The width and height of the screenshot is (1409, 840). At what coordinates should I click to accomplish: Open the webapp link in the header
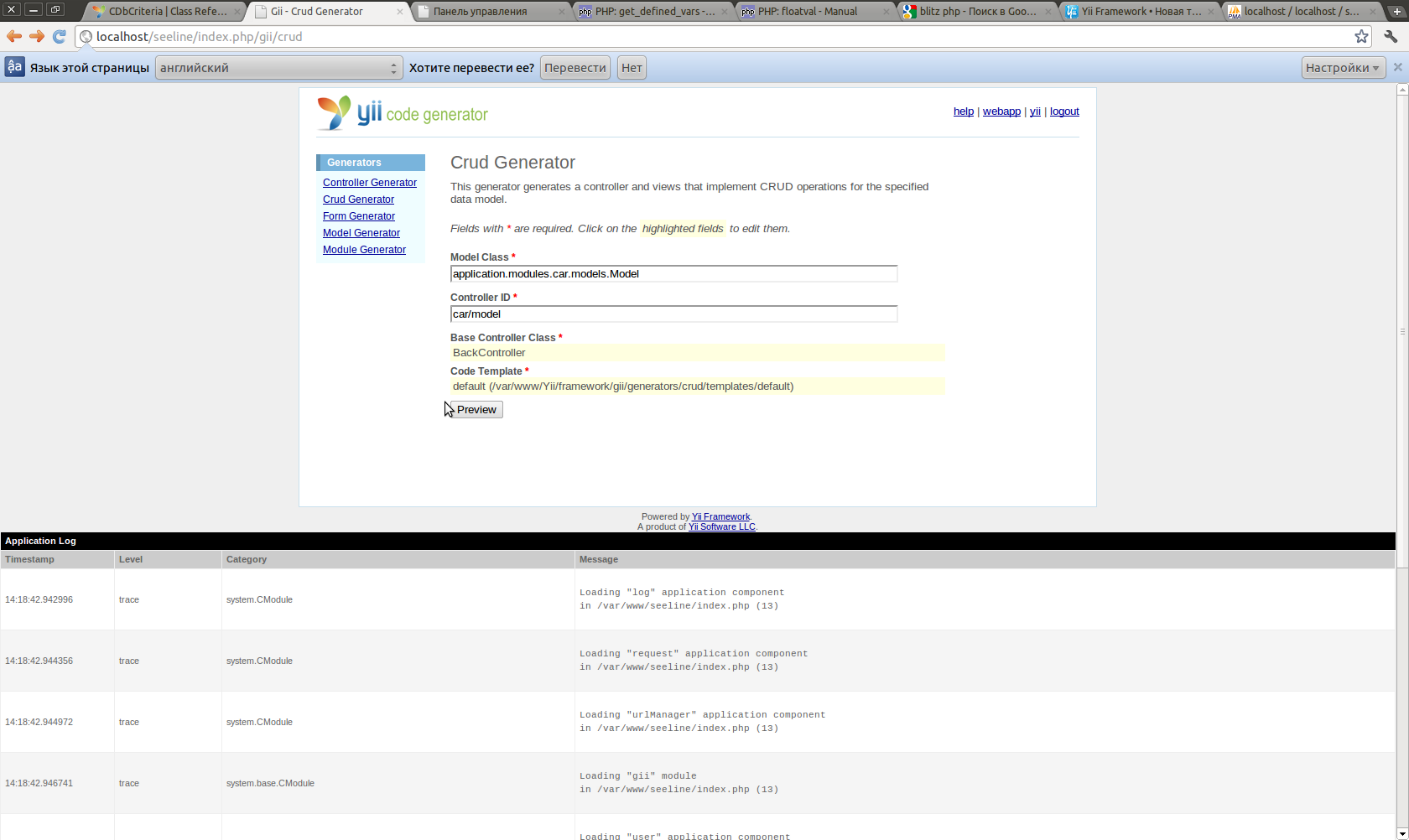[x=1001, y=111]
